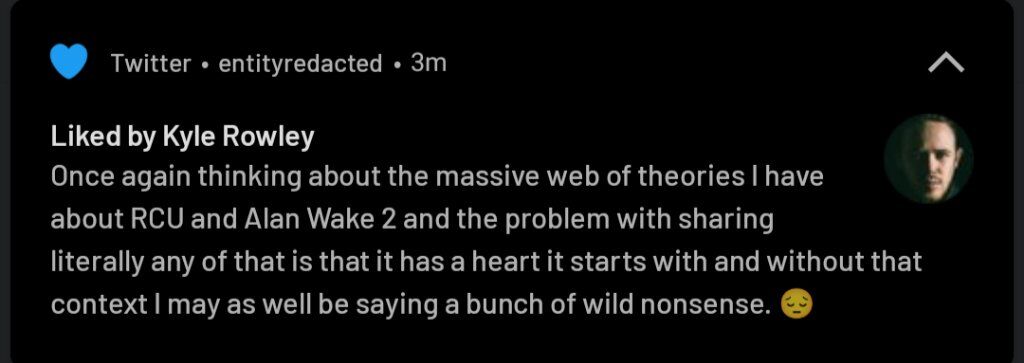The width and height of the screenshot is (1024, 363).
Task: Click the words 'Alan Wake 2' in the tweet
Action: (321, 220)
